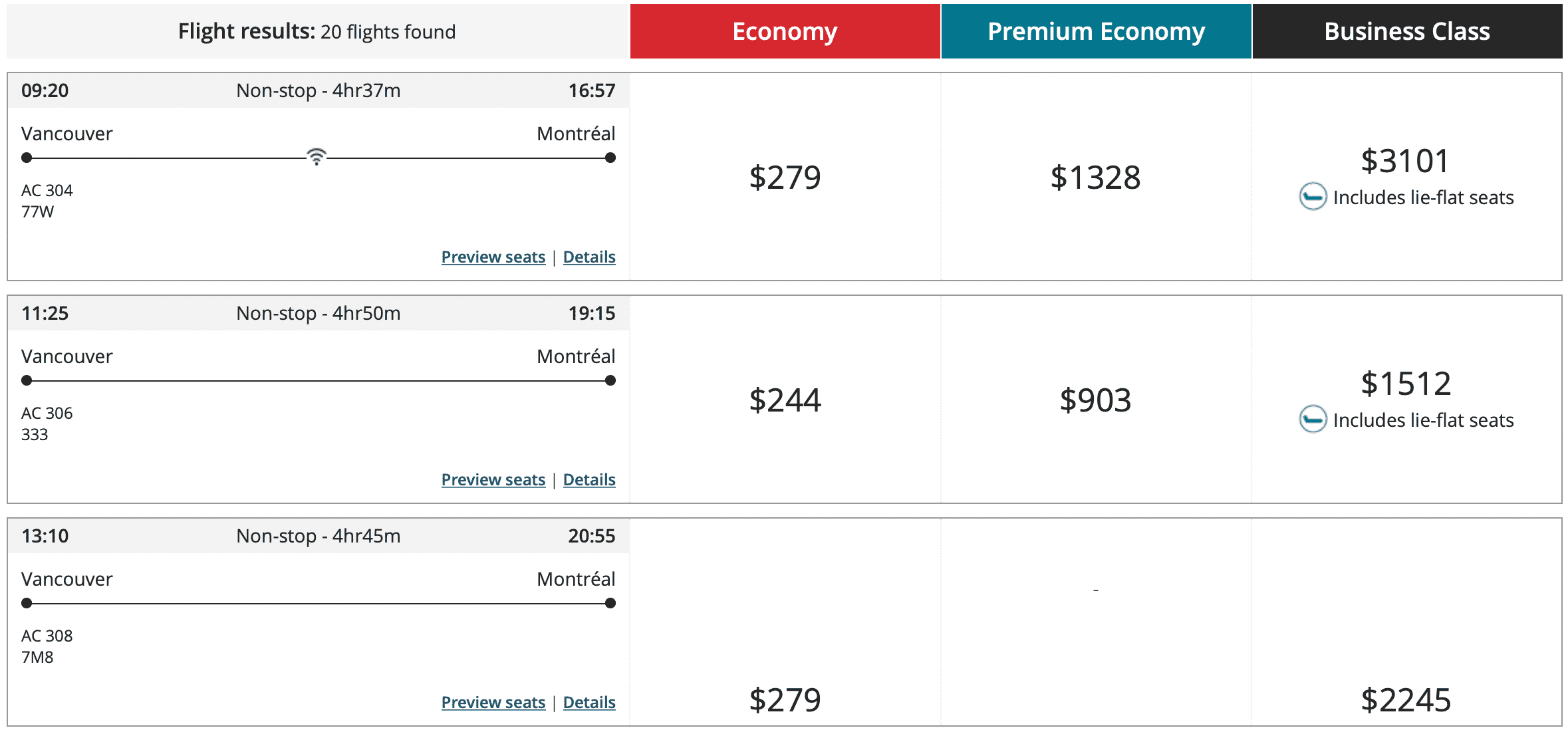1568x734 pixels.
Task: Preview seats for flight AC 306
Action: tap(493, 480)
